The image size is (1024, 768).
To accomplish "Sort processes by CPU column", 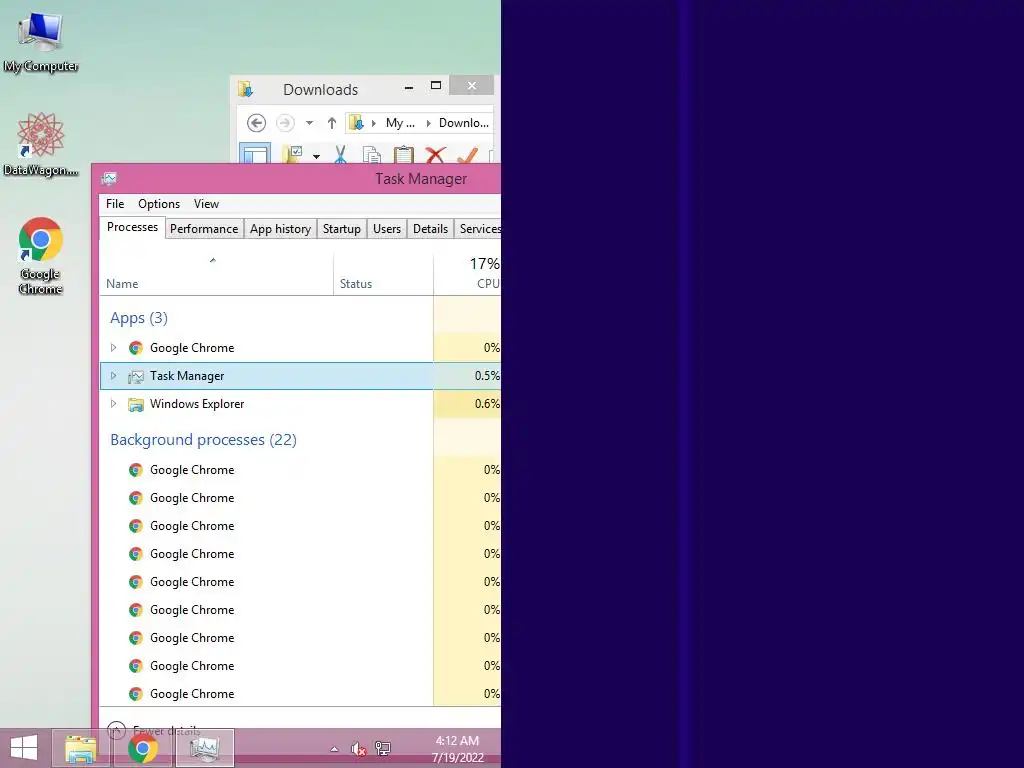I will pyautogui.click(x=468, y=275).
